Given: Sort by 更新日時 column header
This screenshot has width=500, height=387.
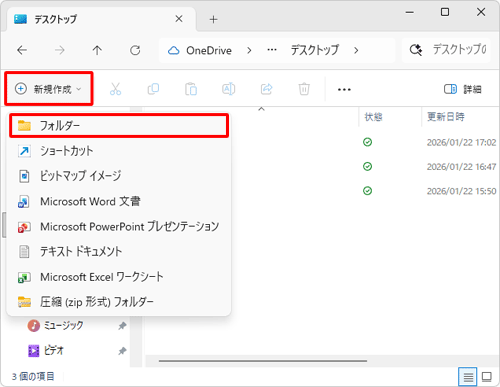Looking at the screenshot, I should (x=446, y=117).
